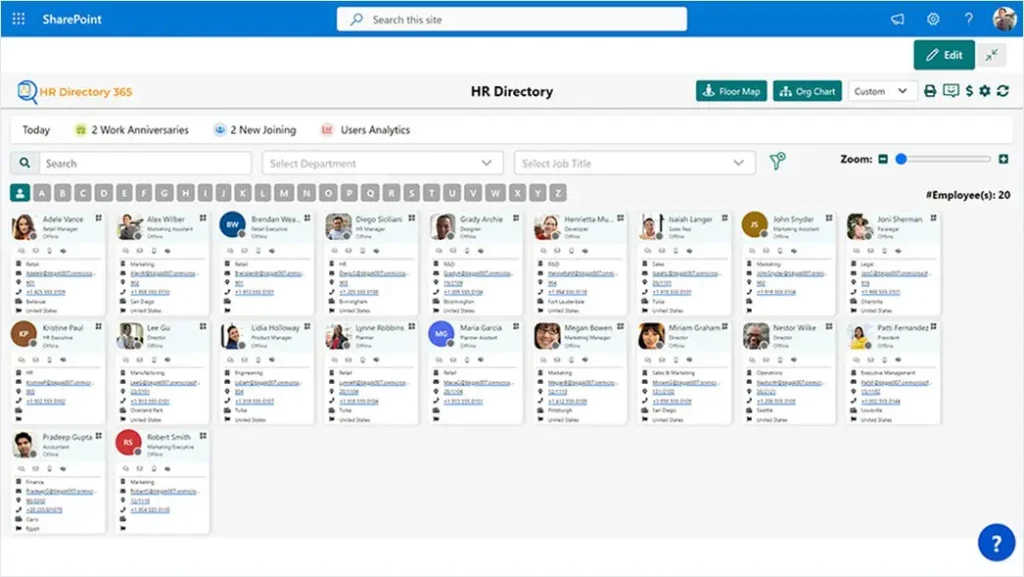Click the green Edit button
Screen dimensions: 1024x577
tap(943, 55)
